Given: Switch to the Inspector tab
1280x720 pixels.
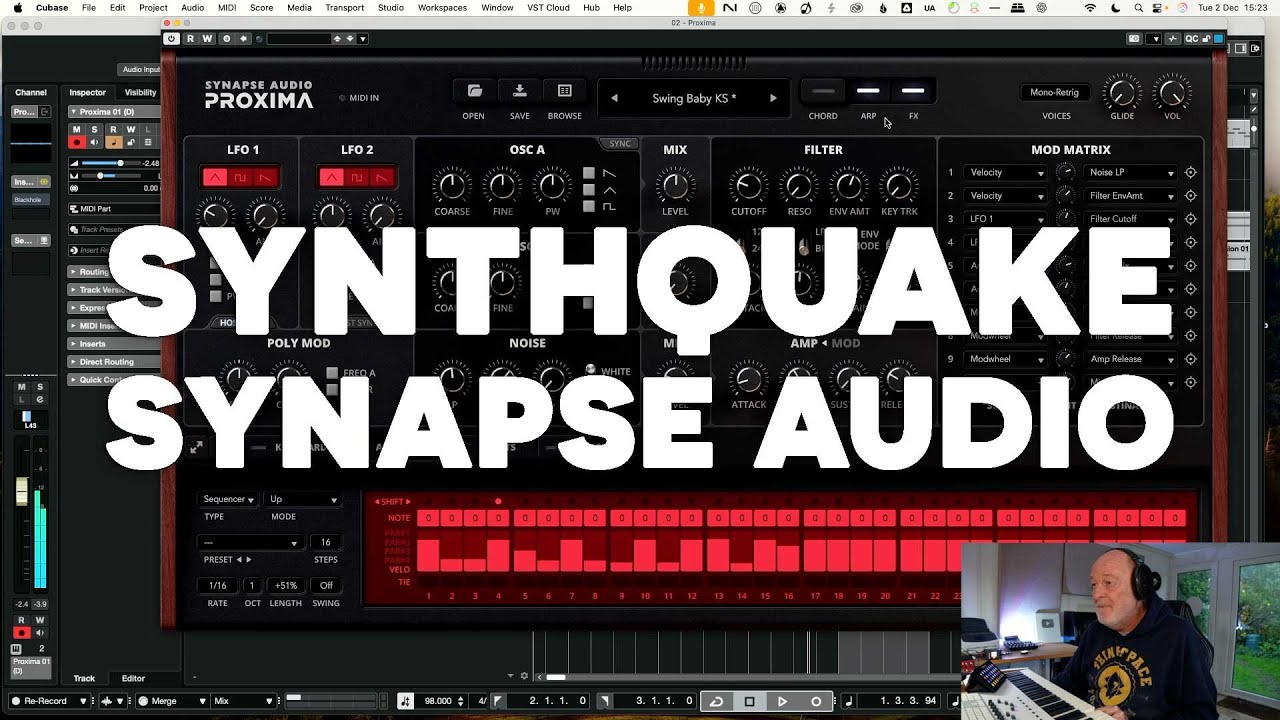Looking at the screenshot, I should pos(87,93).
